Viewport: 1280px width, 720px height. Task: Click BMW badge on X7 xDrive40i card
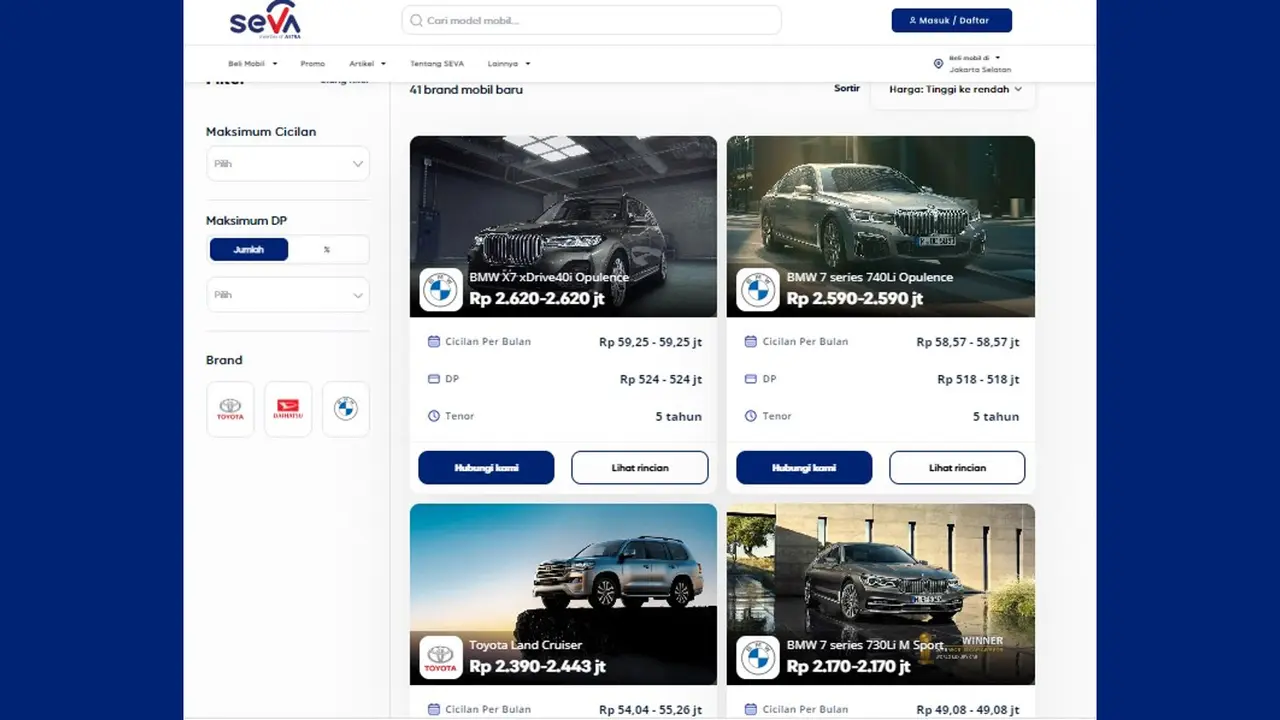(x=441, y=289)
